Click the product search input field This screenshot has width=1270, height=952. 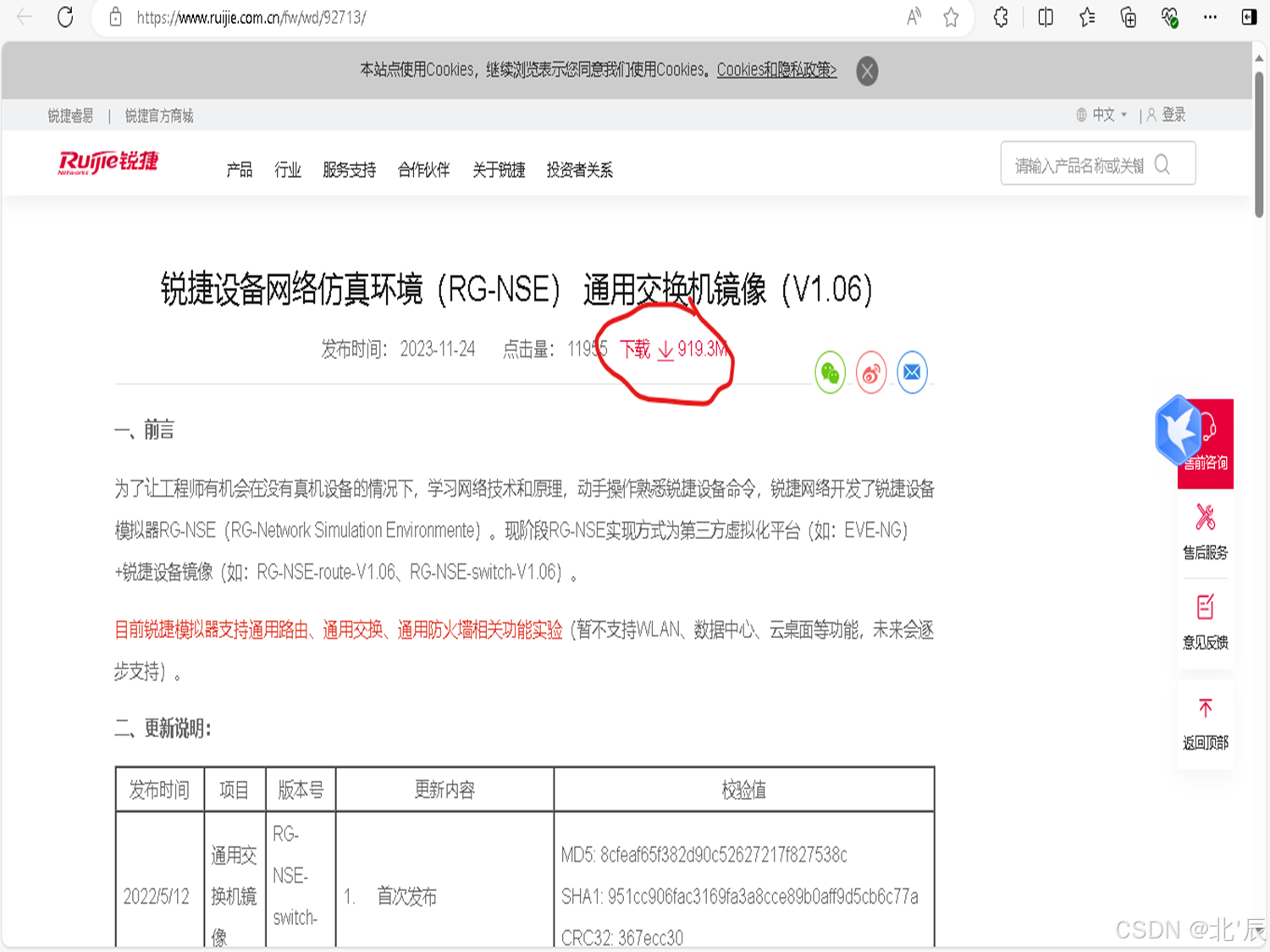pos(1079,165)
